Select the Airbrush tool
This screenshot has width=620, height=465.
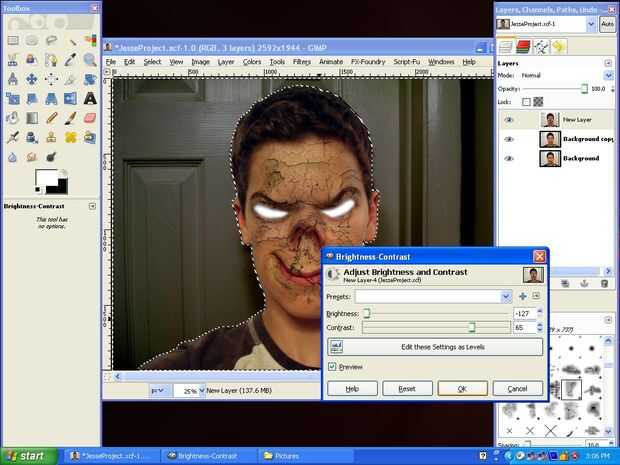(x=13, y=137)
